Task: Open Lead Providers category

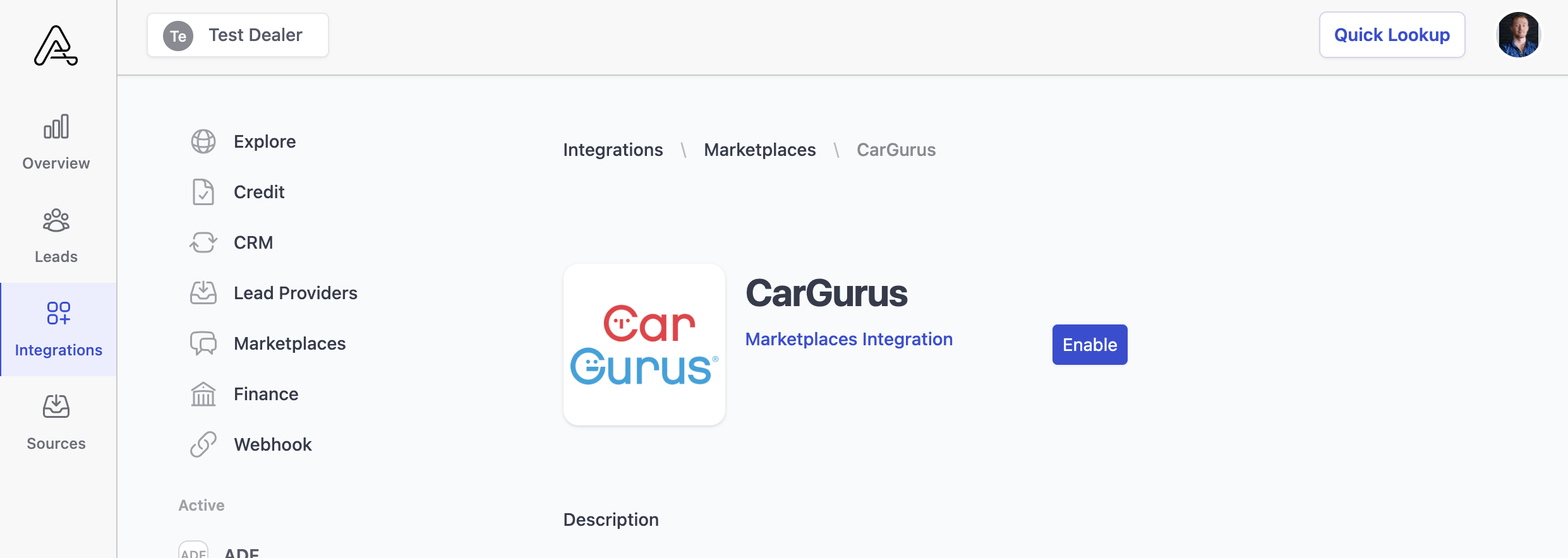Action: coord(295,293)
